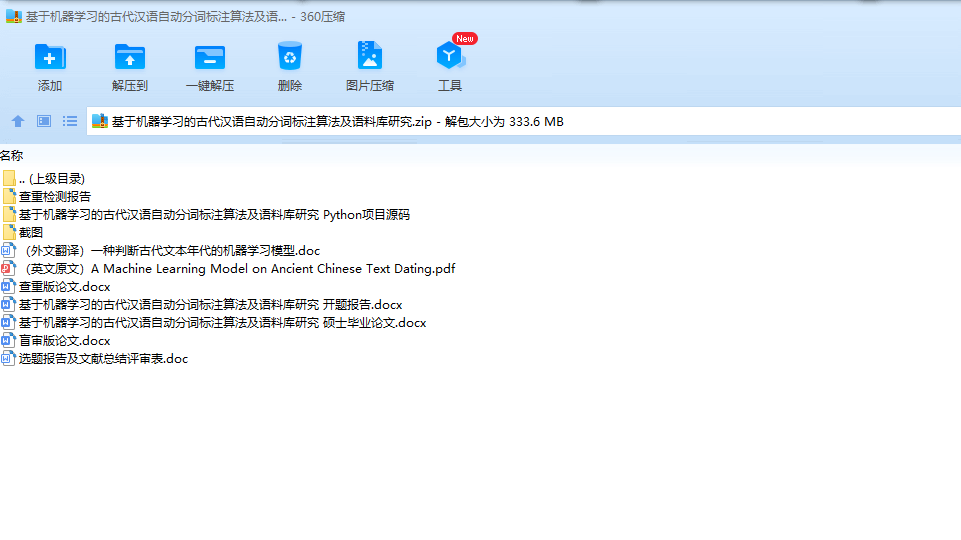961x540 pixels.
Task: Click the folder icon beside the Python项目源码 folder
Action: tap(9, 215)
